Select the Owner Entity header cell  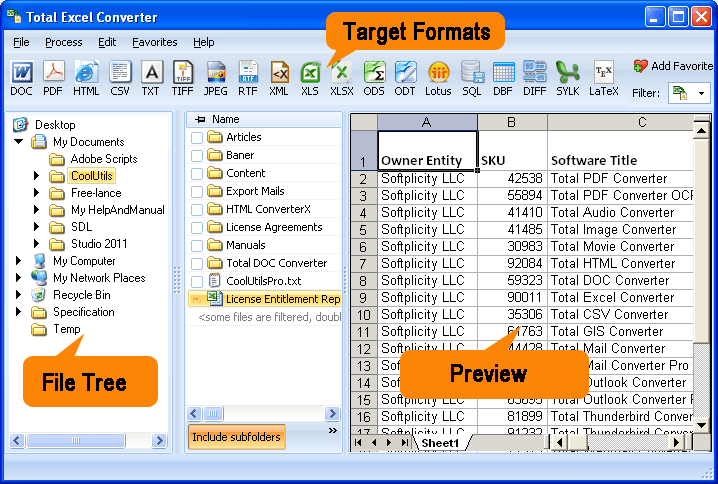click(427, 151)
